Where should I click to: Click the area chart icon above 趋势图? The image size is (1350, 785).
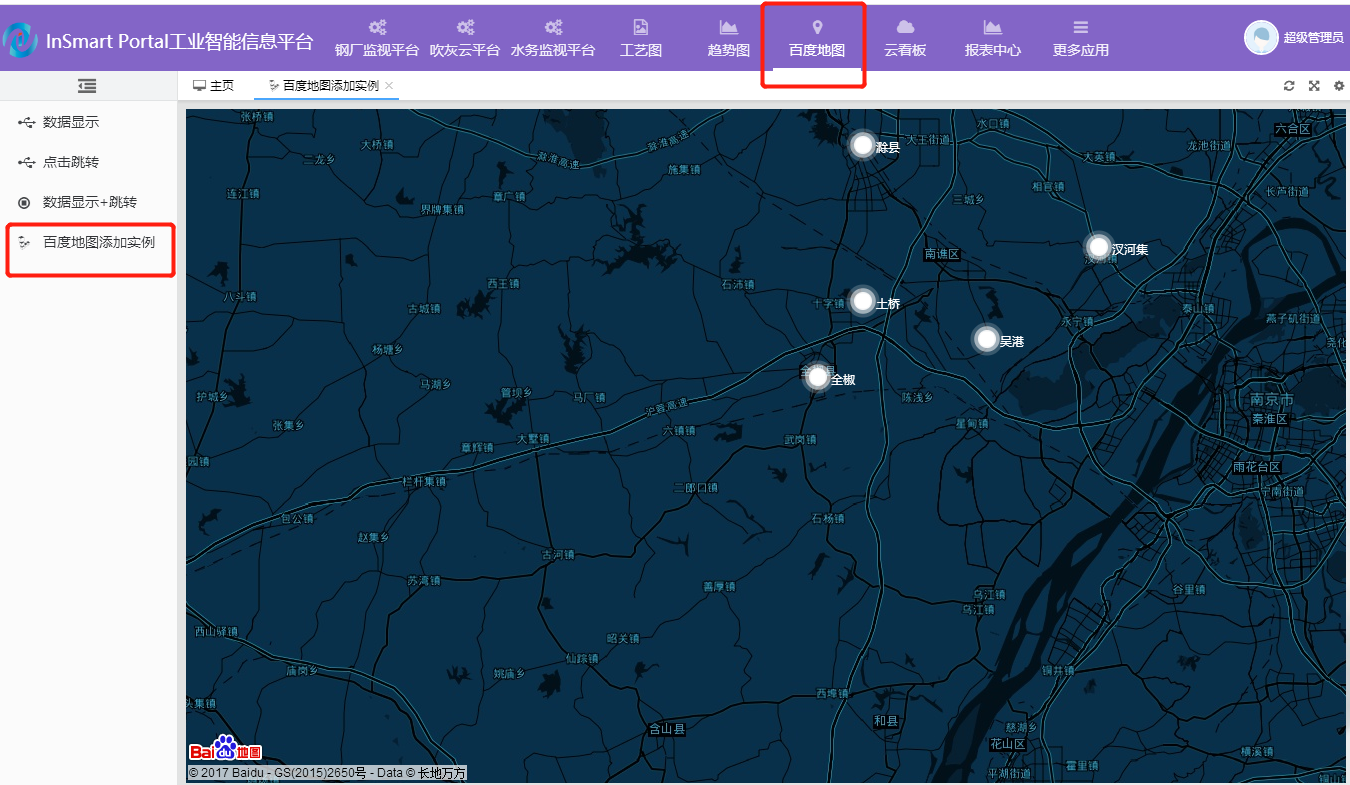729,27
